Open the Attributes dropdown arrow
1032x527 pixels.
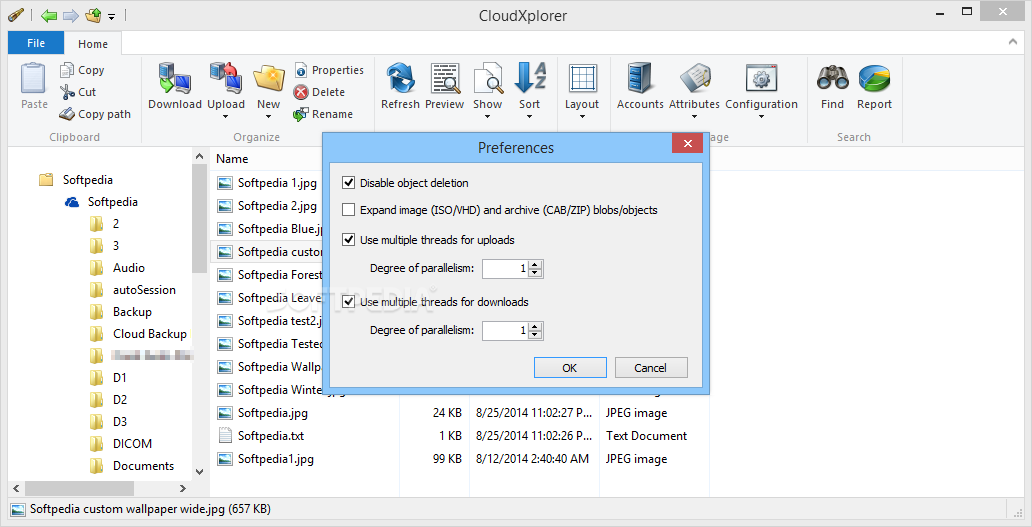pos(694,117)
